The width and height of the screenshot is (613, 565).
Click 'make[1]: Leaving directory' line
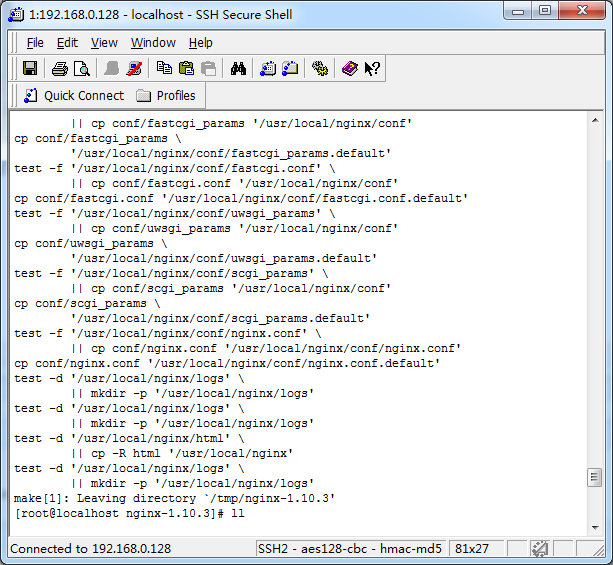point(174,499)
